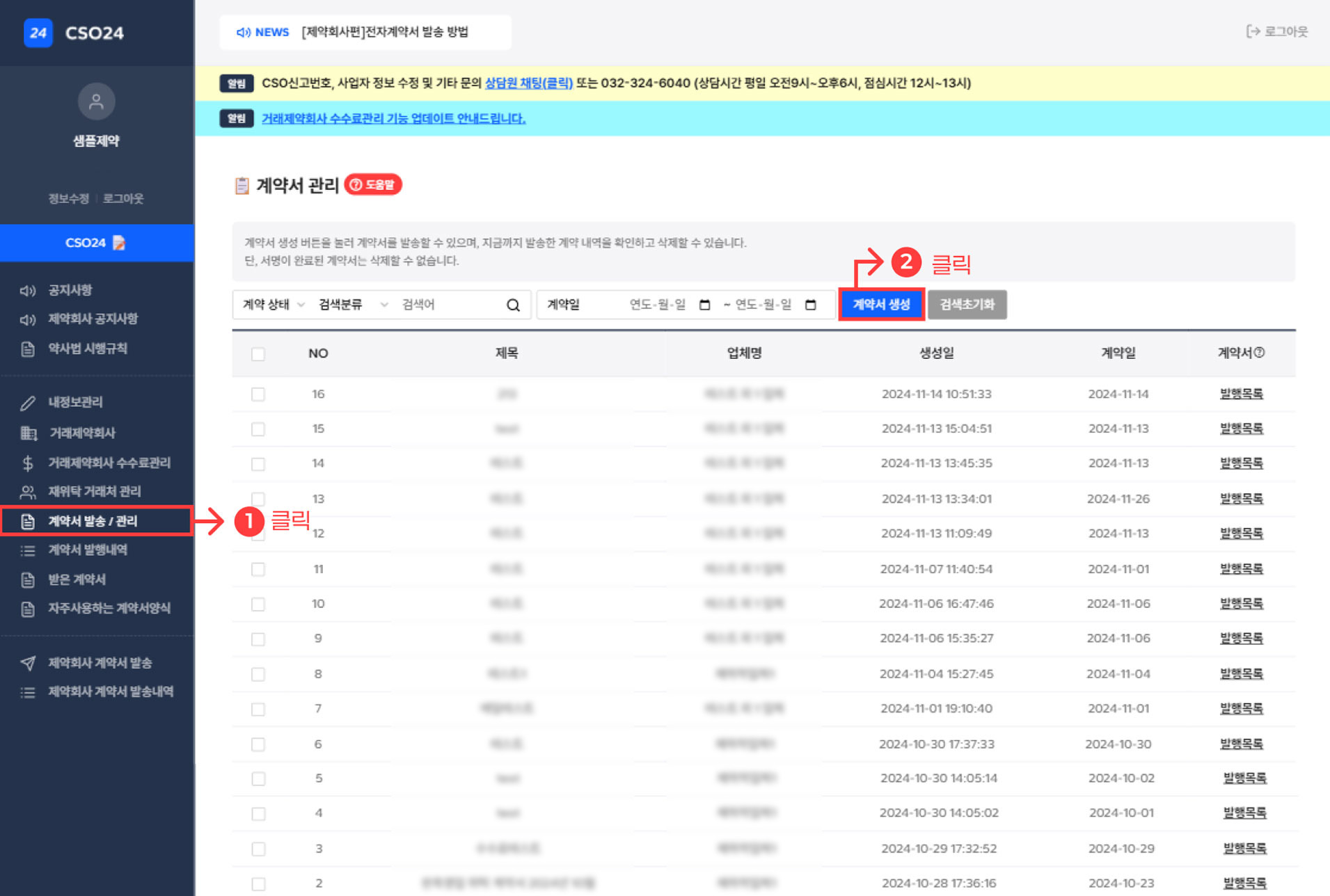Click the user avatar icon in sidebar

[x=97, y=102]
